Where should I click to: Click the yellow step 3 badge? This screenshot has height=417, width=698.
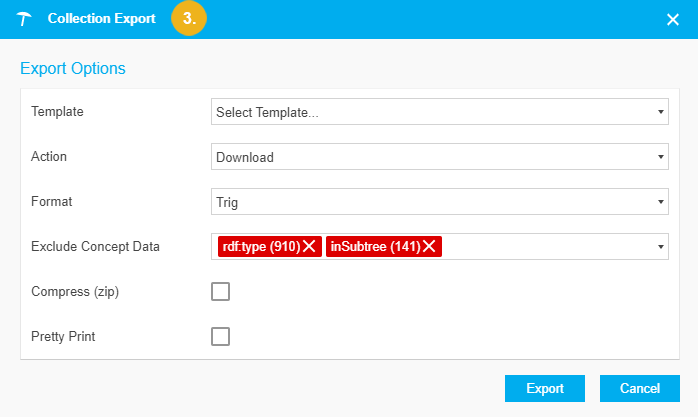click(x=188, y=19)
